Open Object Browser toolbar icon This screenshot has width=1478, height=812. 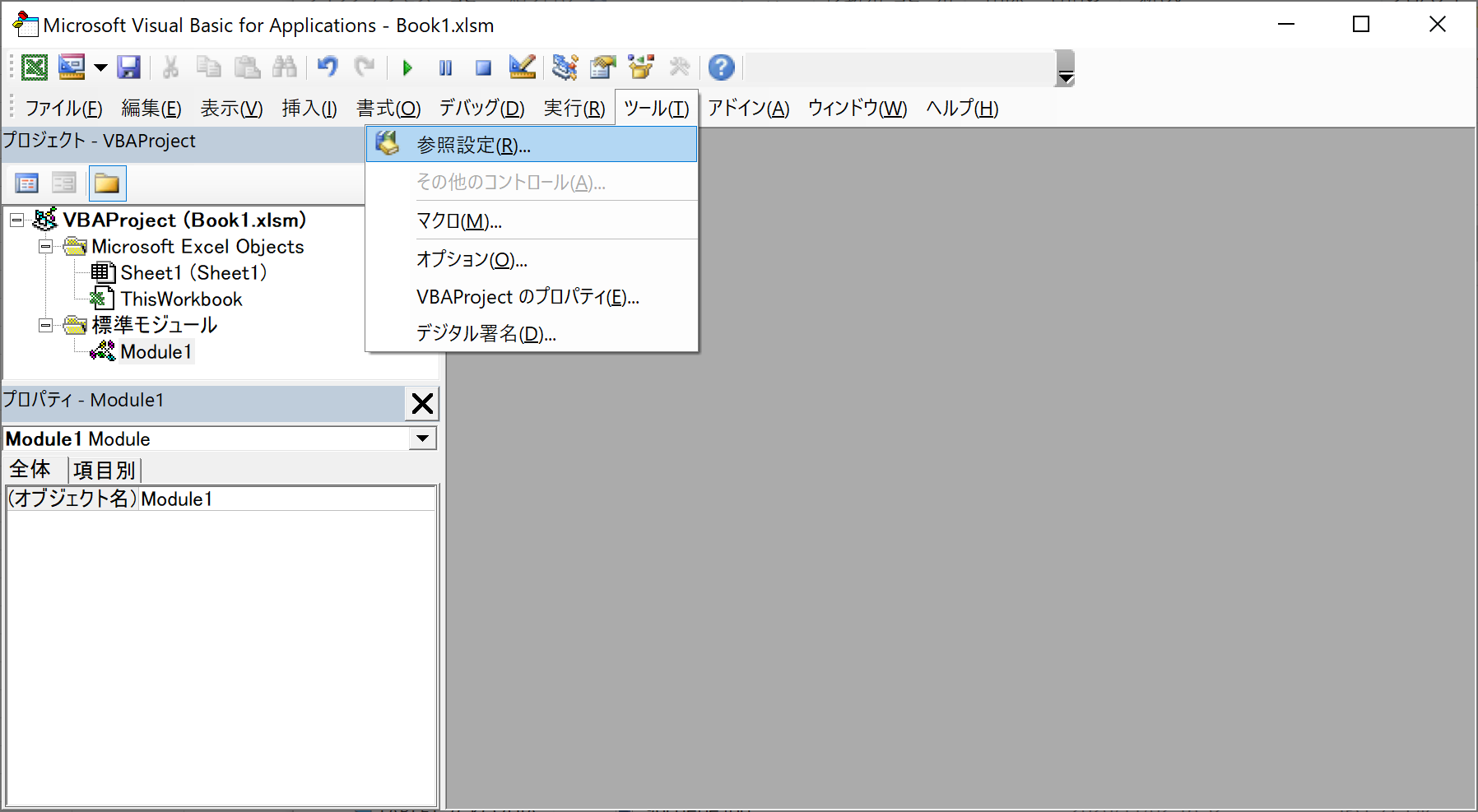tap(640, 67)
